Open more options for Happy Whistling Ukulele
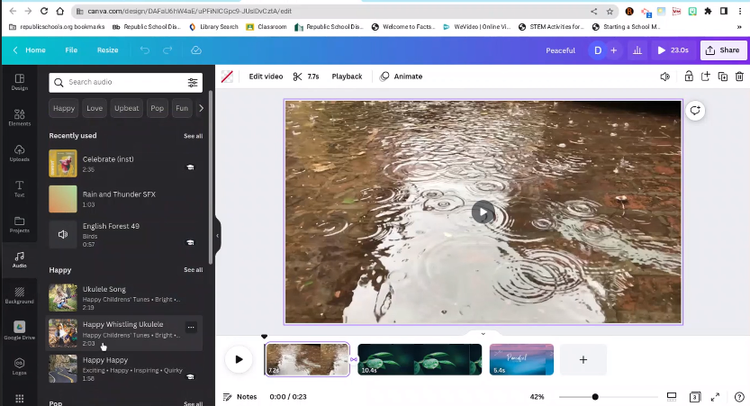Viewport: 750px width, 406px height. pyautogui.click(x=191, y=327)
